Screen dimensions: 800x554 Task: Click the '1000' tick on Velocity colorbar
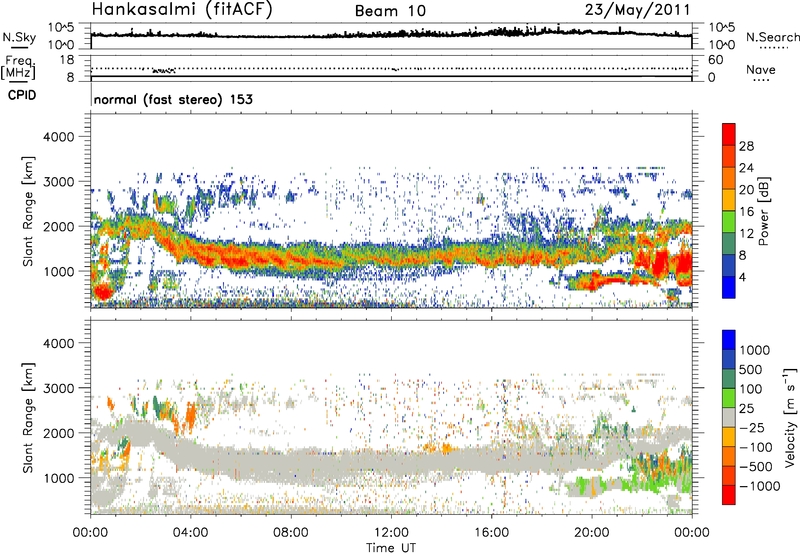coord(754,350)
